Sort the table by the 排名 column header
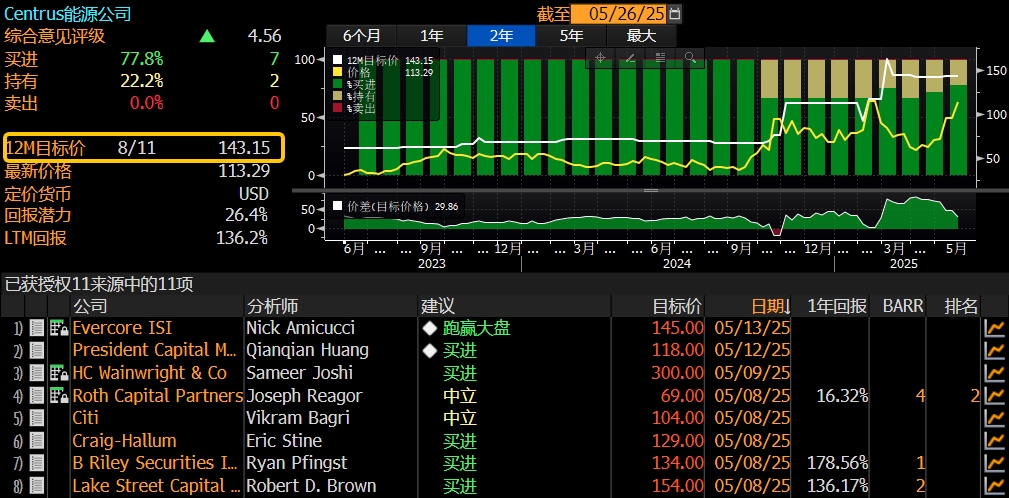 [x=960, y=305]
